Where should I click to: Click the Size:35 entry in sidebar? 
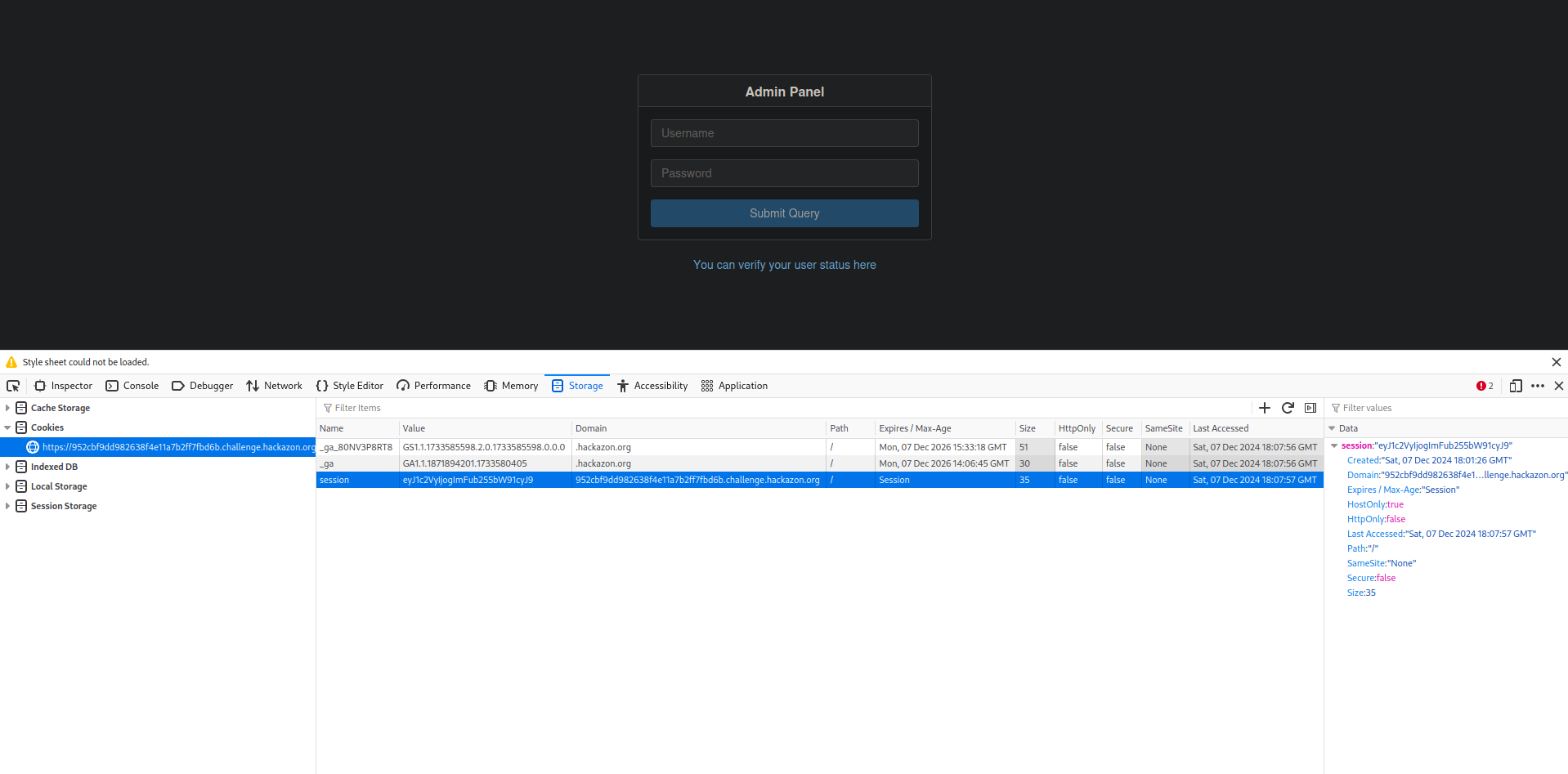(x=1361, y=593)
